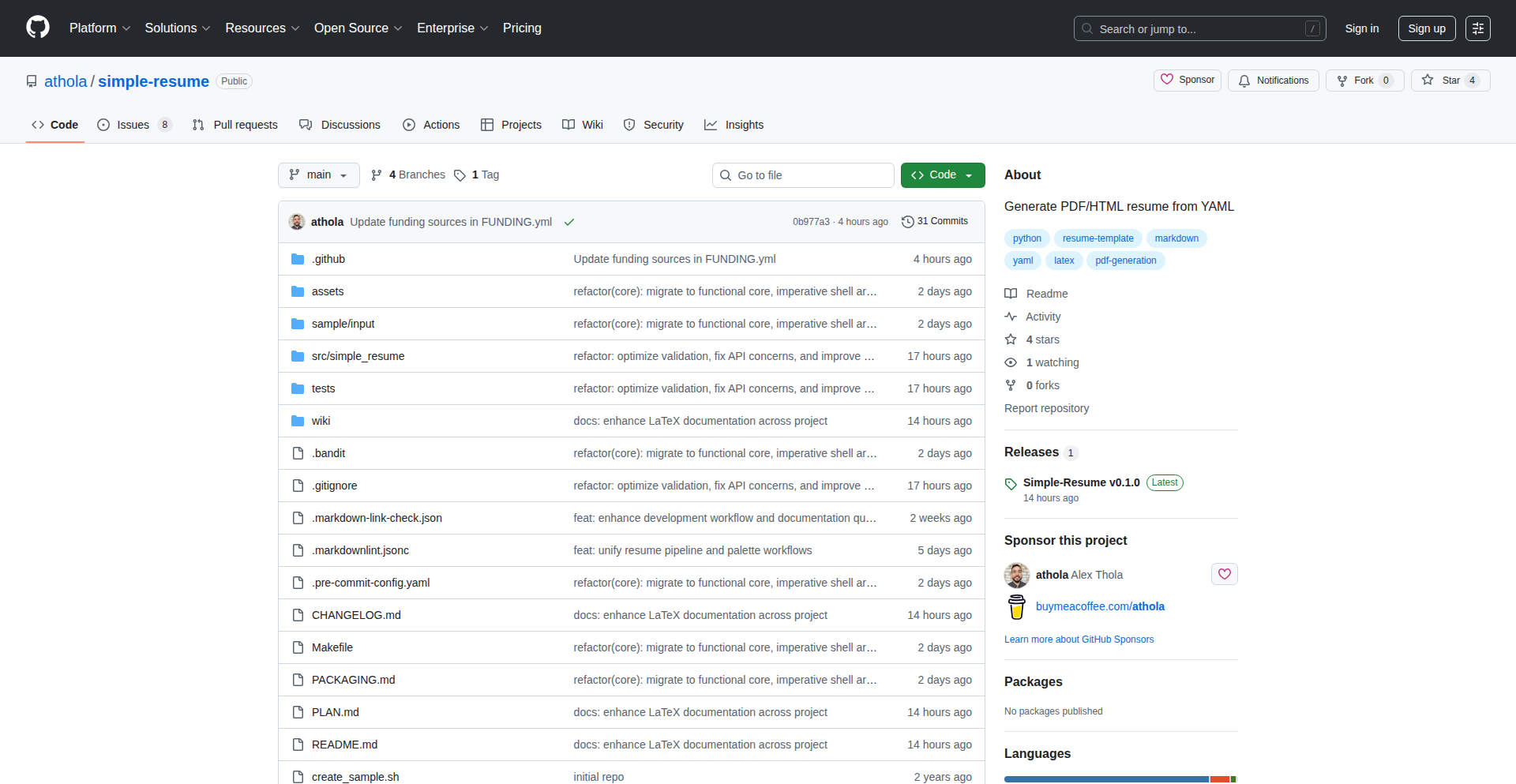Open the notifications bell on the repo
Screen dimensions: 1516x784
1273,80
